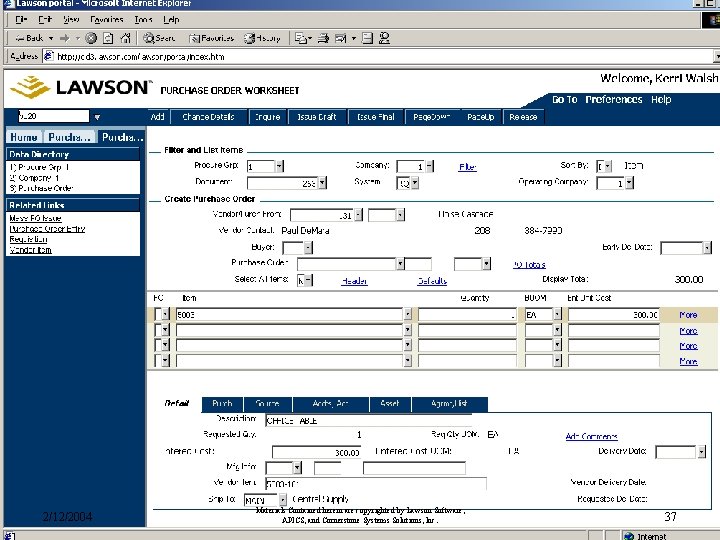
Task: Open the browser Search toolbar button
Action: (x=159, y=38)
